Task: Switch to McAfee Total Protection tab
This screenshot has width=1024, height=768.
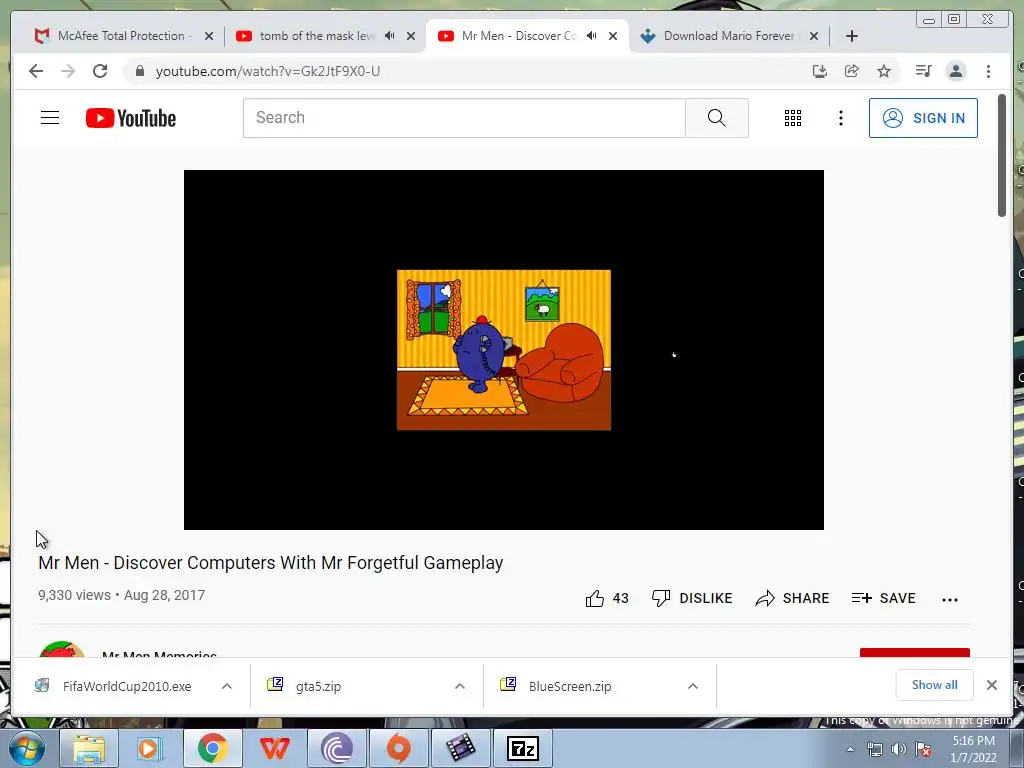Action: click(123, 36)
